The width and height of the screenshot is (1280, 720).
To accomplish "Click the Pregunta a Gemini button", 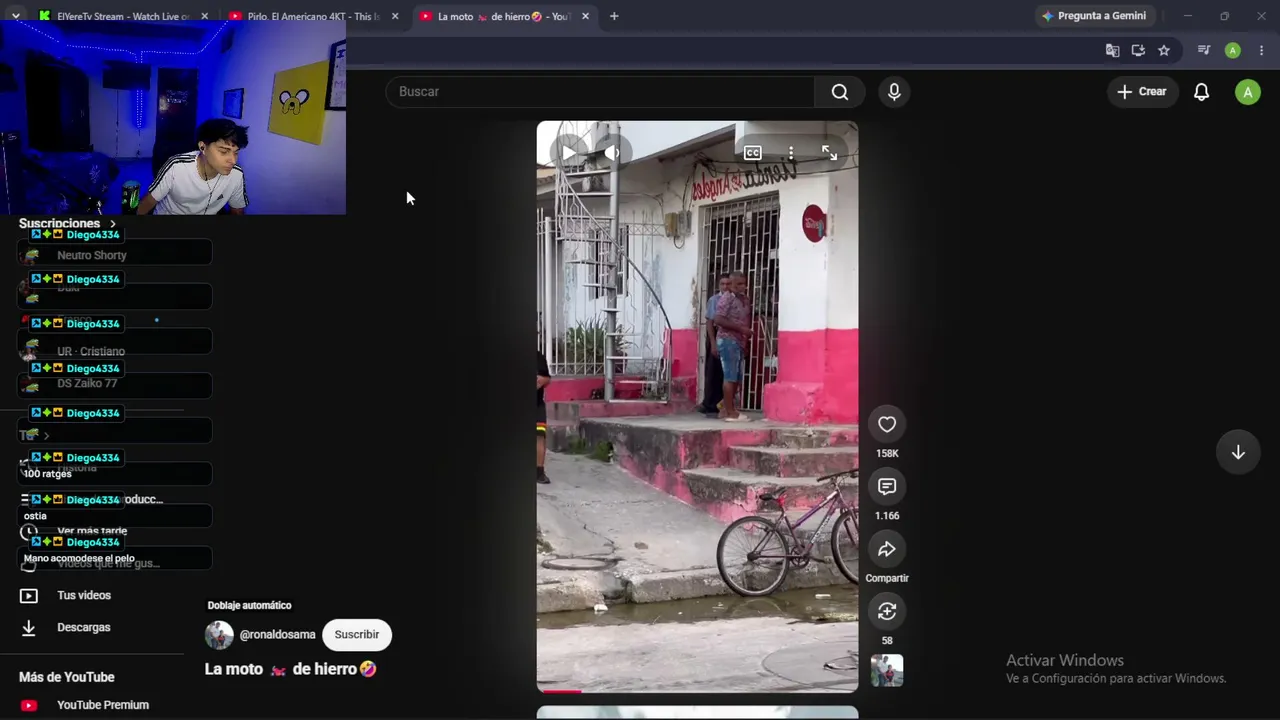I will 1094,16.
